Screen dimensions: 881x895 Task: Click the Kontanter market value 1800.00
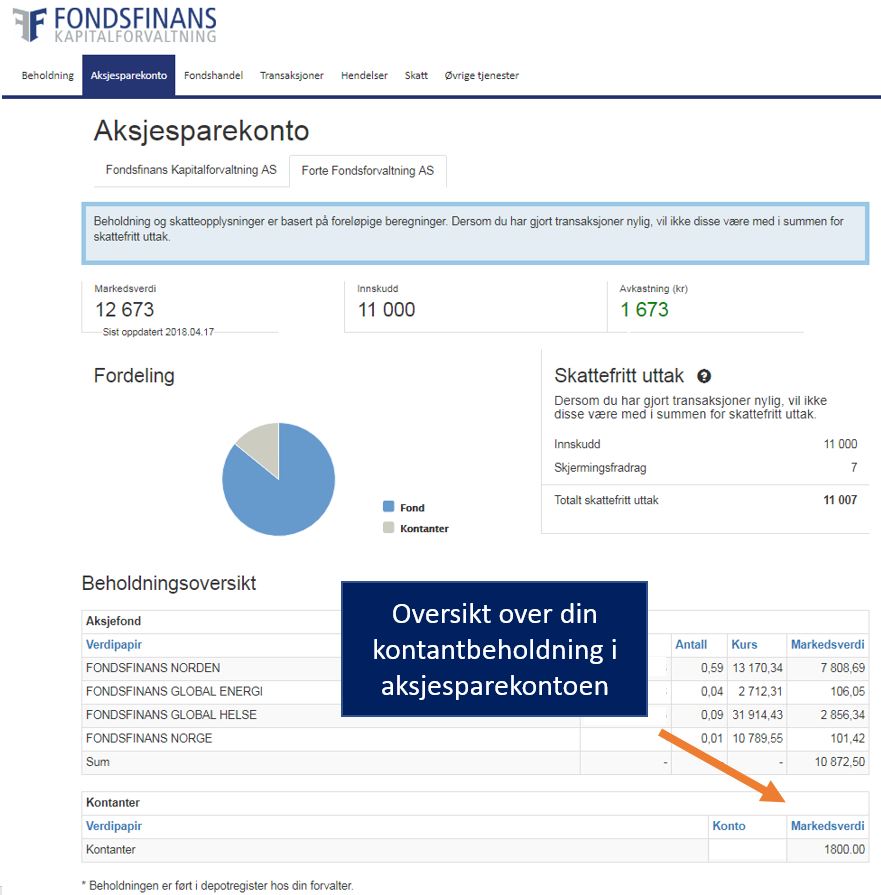tap(844, 849)
